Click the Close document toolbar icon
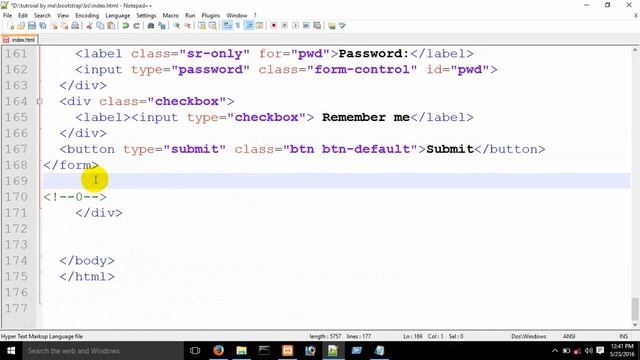This screenshot has width=640, height=360. tap(54, 26)
